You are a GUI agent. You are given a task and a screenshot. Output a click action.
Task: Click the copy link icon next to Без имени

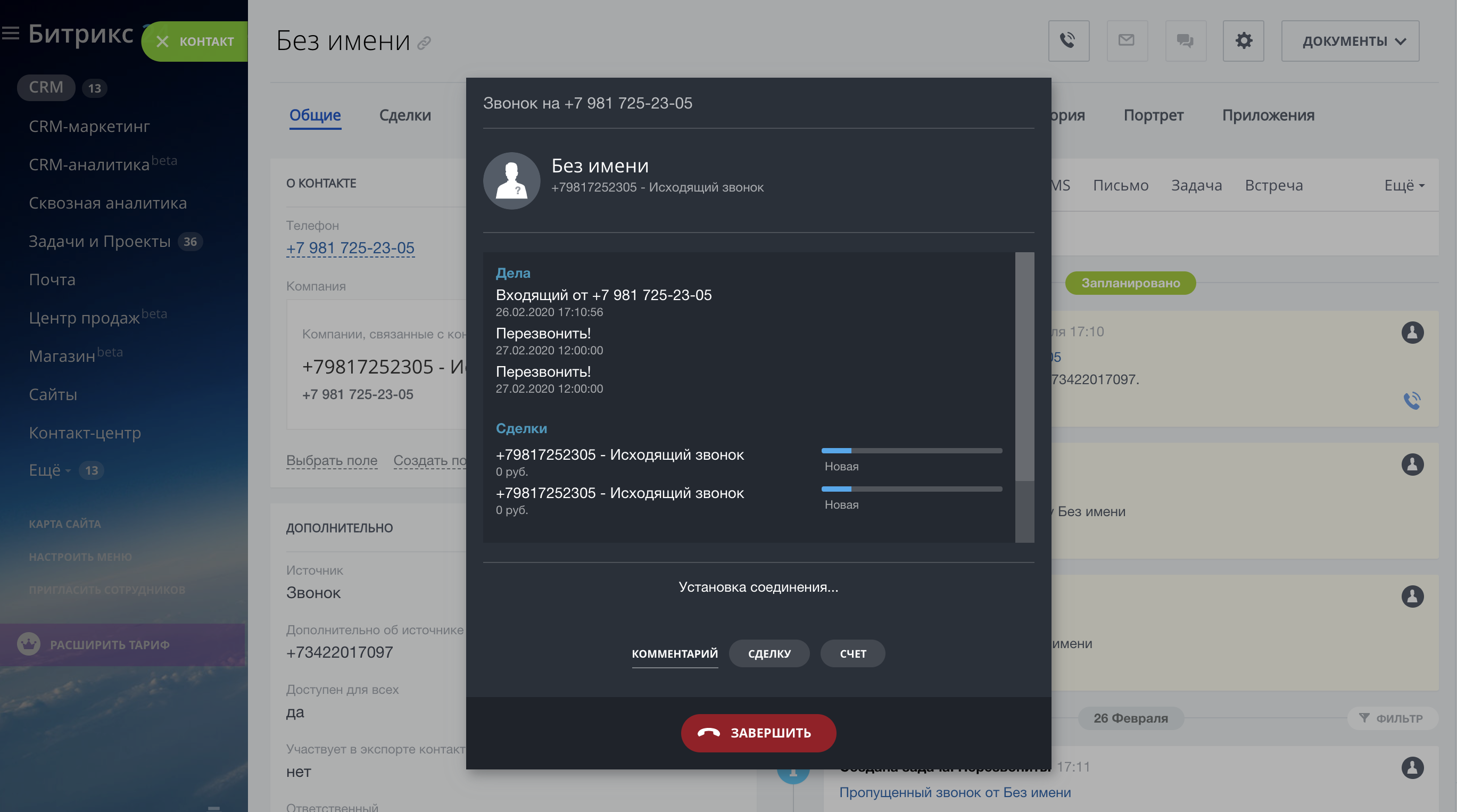pyautogui.click(x=424, y=43)
